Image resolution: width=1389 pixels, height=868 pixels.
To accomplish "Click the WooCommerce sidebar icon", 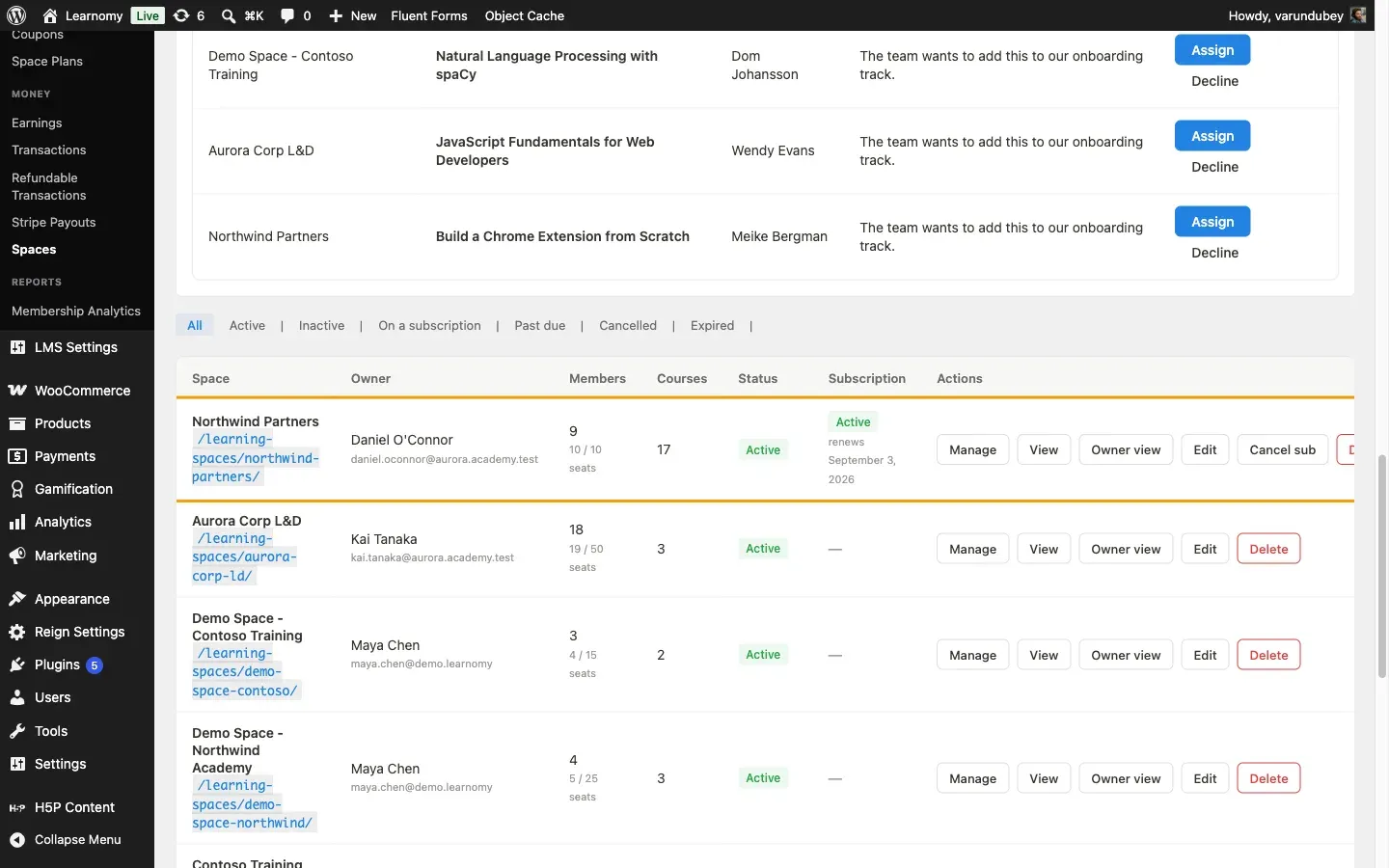I will point(17,391).
